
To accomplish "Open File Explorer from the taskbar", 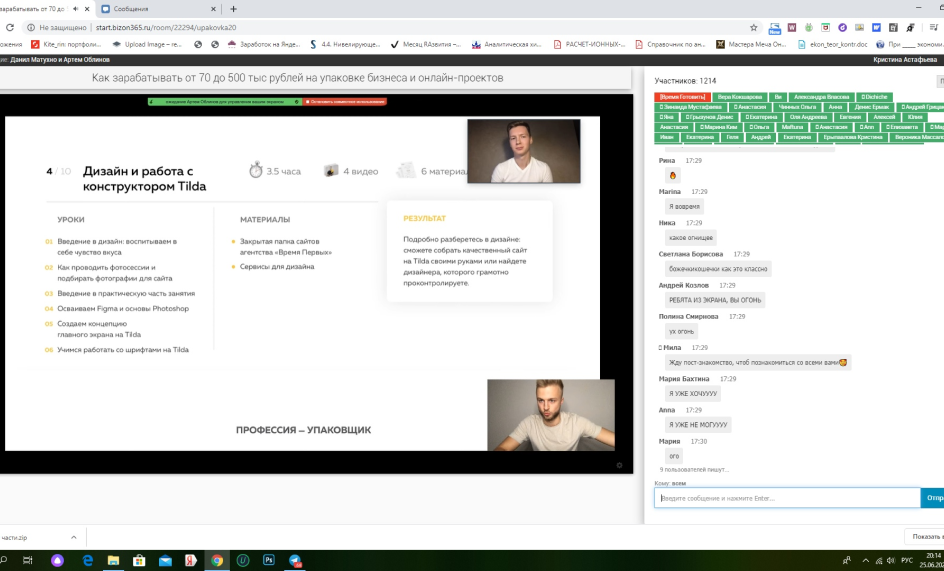I will pyautogui.click(x=113, y=561).
